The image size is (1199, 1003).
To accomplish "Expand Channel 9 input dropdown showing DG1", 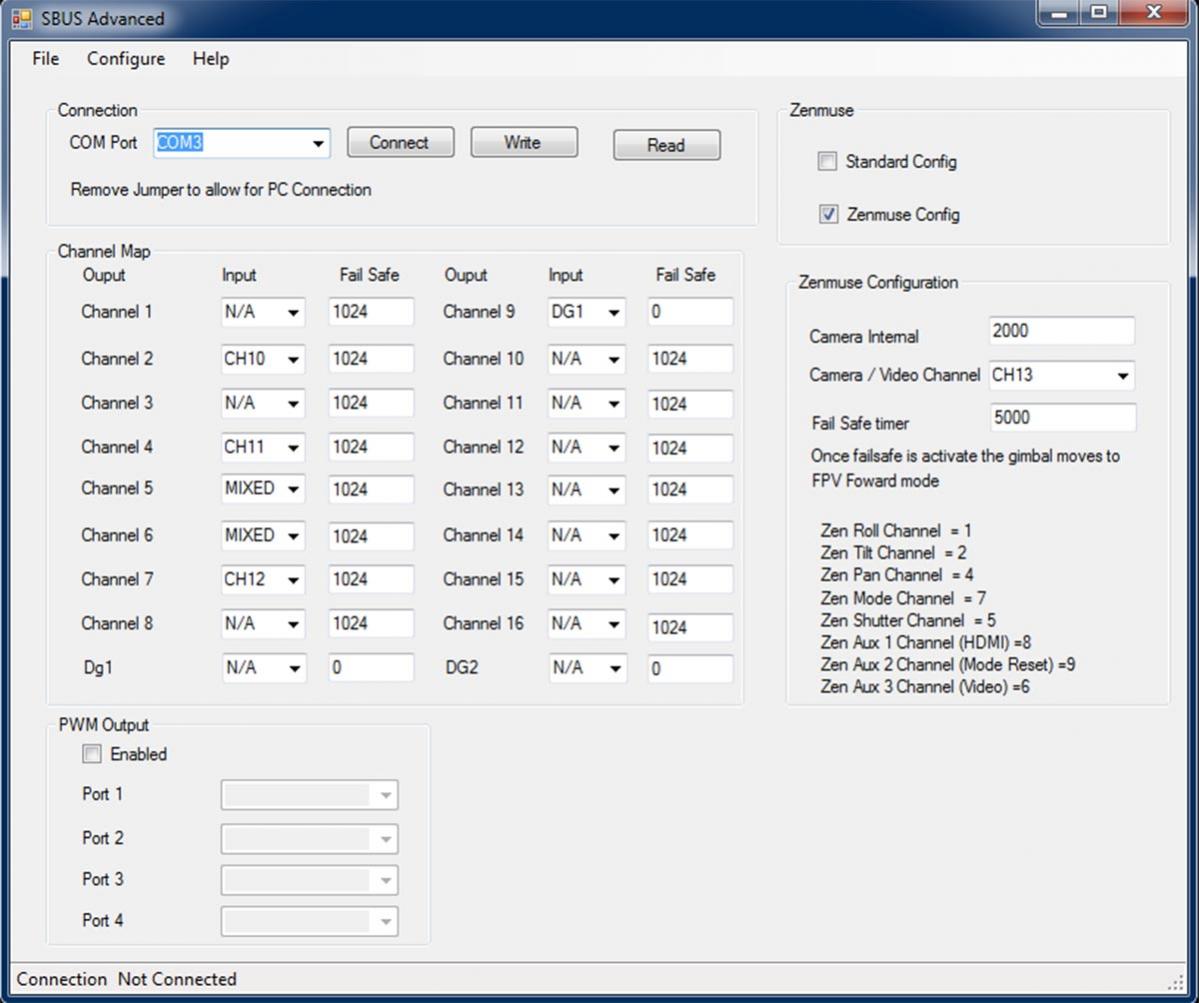I will (x=613, y=312).
